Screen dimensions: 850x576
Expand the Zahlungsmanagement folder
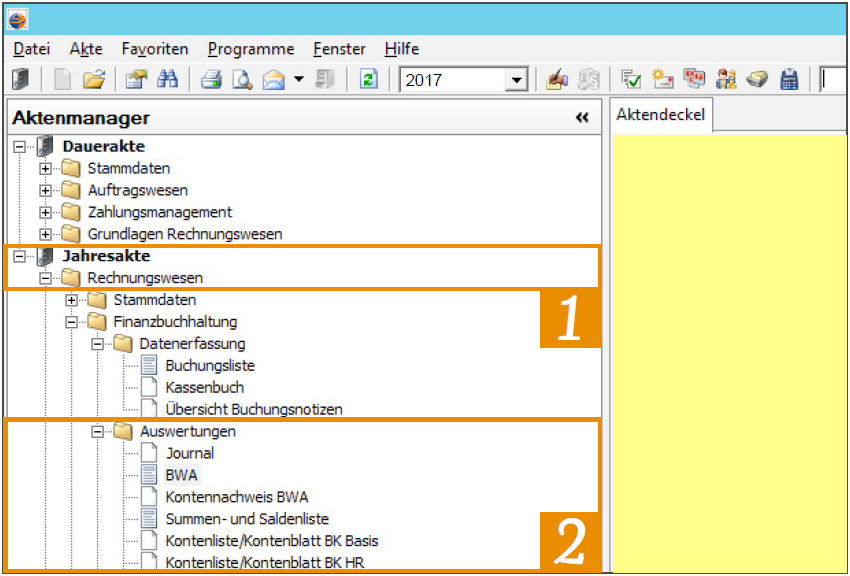pos(46,212)
